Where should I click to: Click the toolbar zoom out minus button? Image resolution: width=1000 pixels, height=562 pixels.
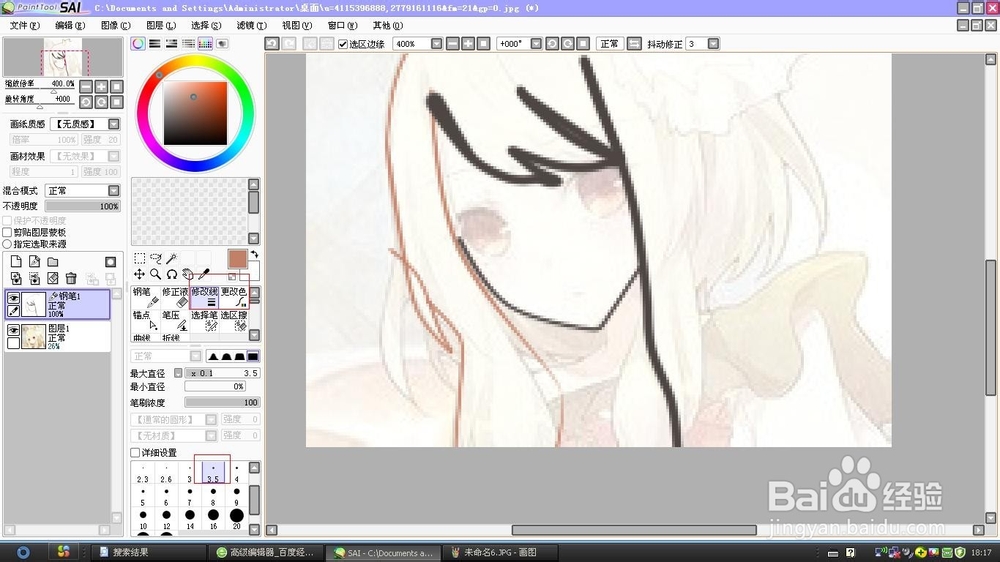pyautogui.click(x=453, y=43)
